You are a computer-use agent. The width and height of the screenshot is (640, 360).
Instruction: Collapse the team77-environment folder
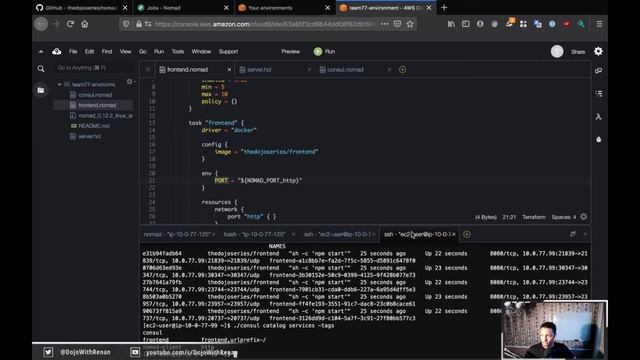pos(60,84)
